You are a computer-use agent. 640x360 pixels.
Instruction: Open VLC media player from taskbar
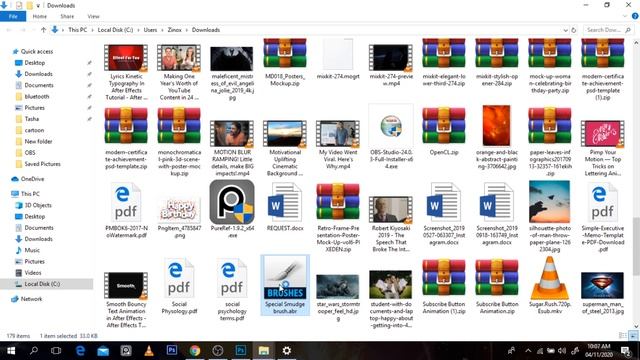(x=149, y=351)
